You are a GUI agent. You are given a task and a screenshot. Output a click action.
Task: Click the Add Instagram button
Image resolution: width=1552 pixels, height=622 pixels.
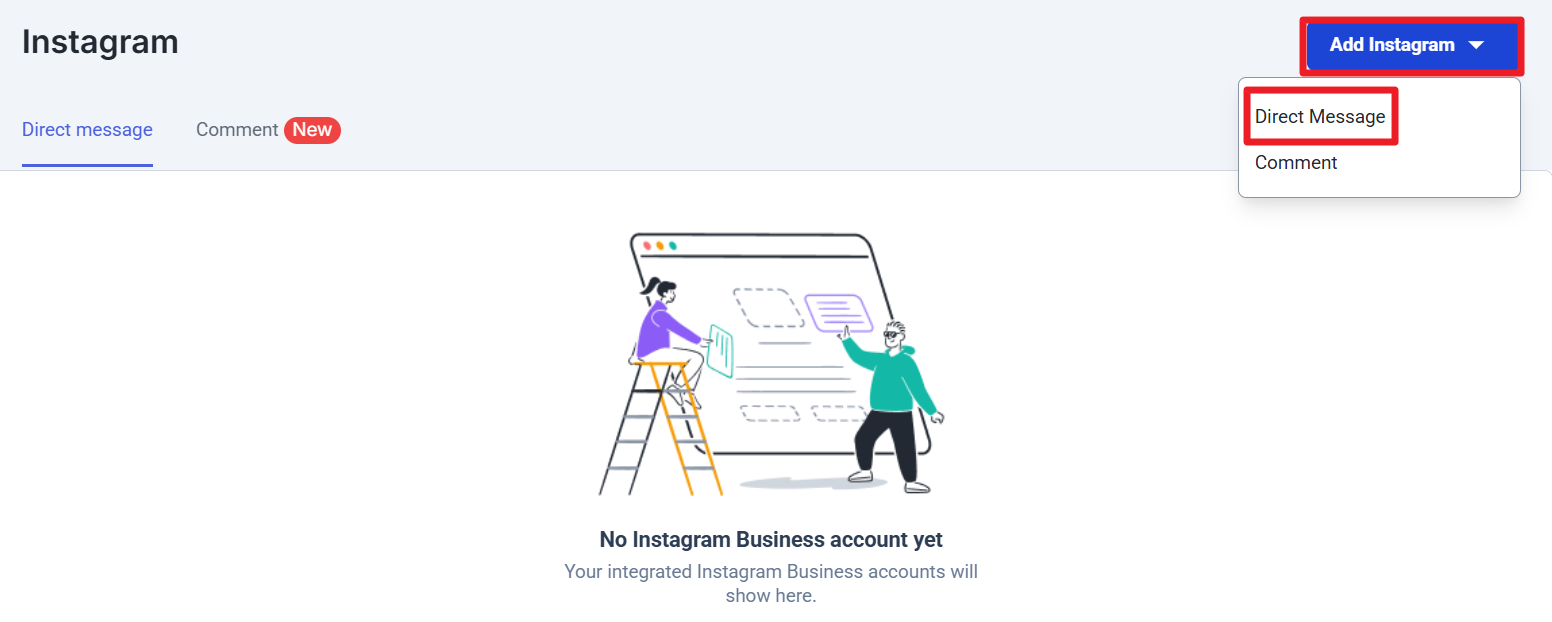coord(1391,45)
